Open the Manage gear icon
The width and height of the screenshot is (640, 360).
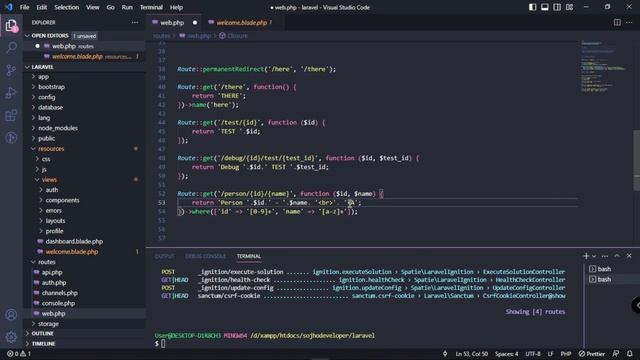[x=11, y=336]
